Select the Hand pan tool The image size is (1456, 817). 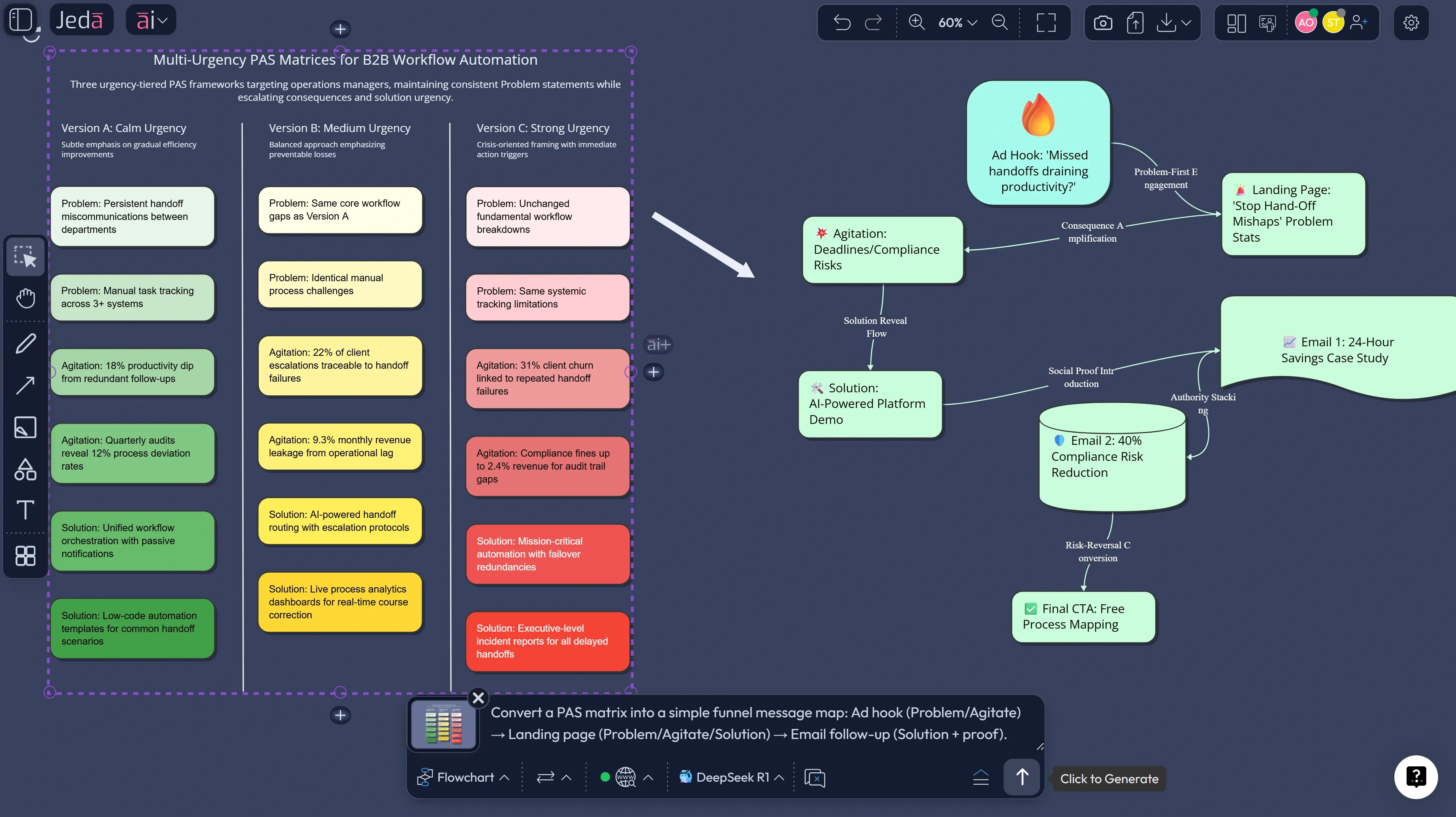point(25,298)
